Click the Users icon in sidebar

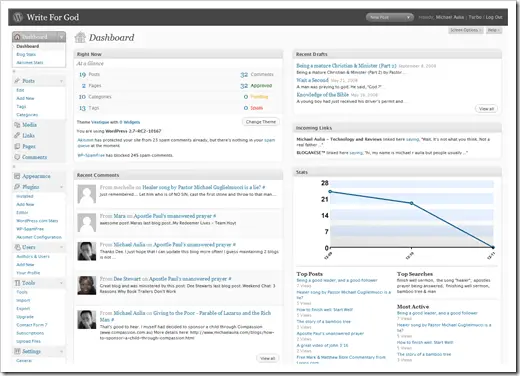point(17,247)
